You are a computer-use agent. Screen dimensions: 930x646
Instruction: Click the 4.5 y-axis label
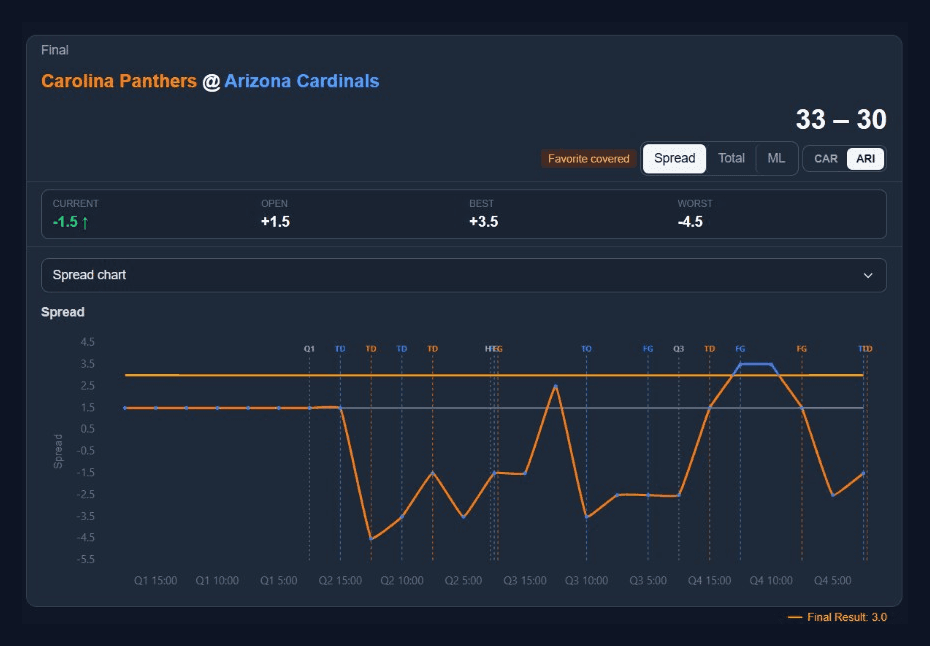tap(87, 342)
